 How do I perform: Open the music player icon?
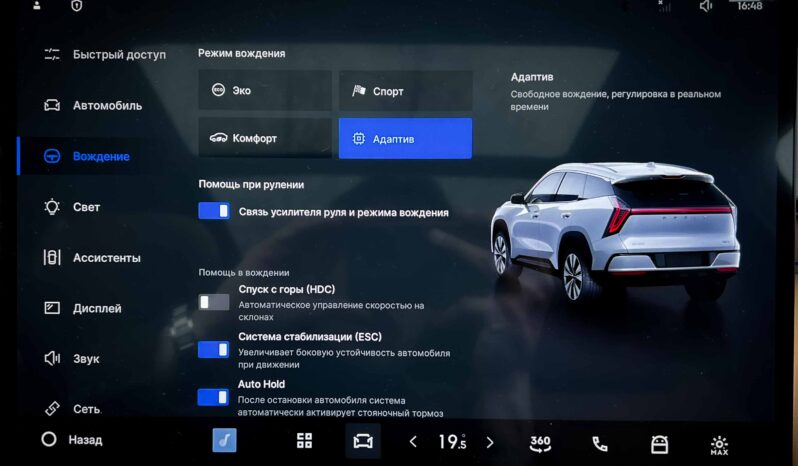point(224,441)
